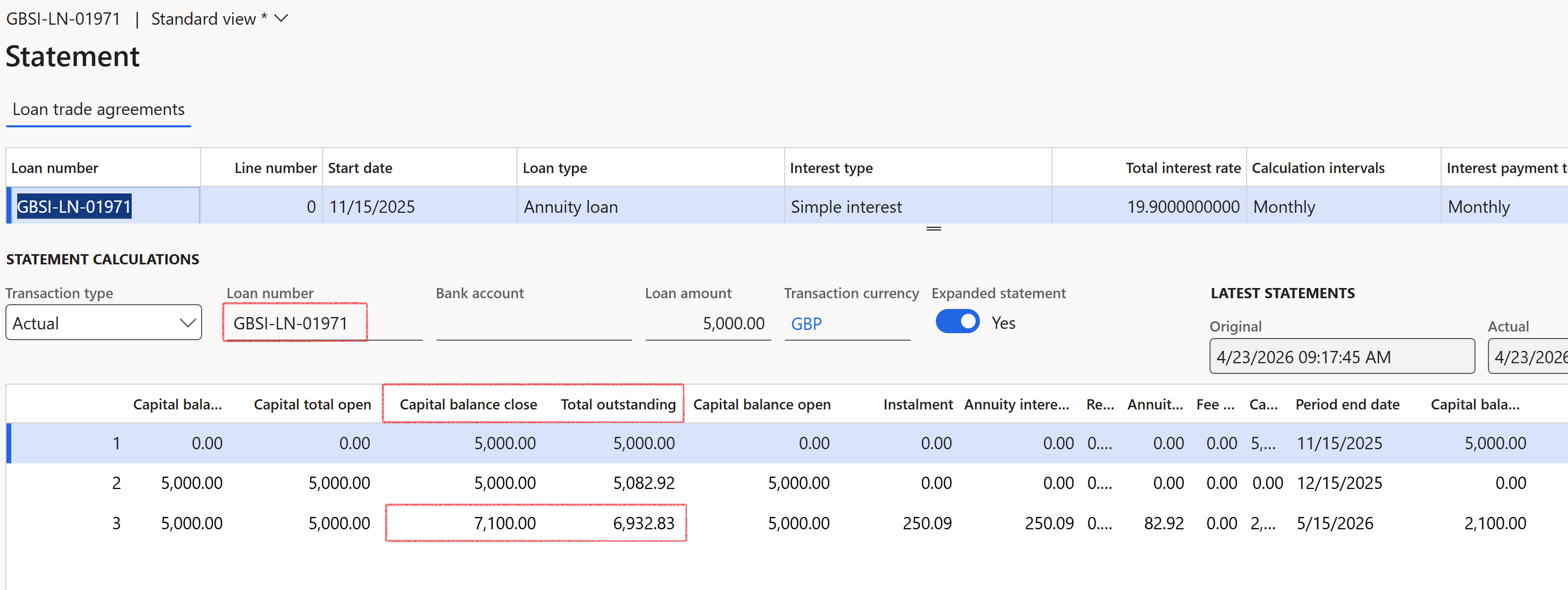The width and height of the screenshot is (1568, 590).
Task: Open the GBP transaction currency link
Action: tap(806, 323)
